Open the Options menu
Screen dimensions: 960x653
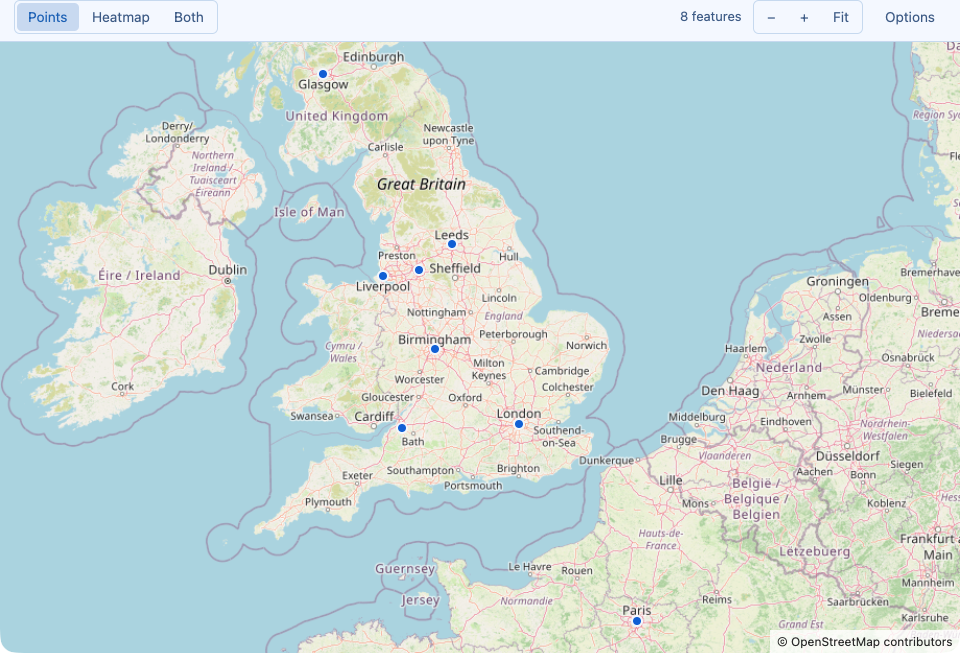909,17
